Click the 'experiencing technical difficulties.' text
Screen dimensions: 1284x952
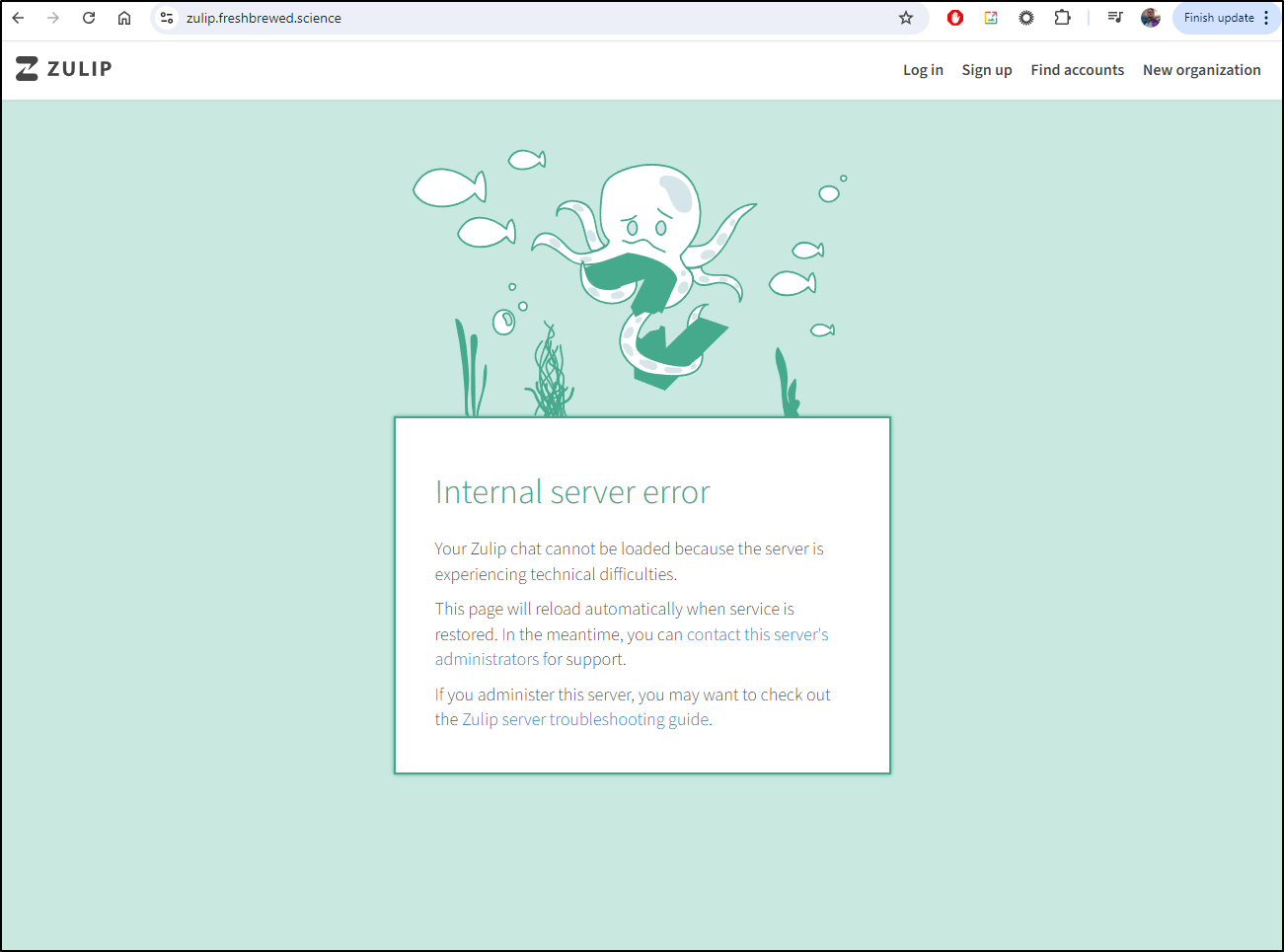556,574
